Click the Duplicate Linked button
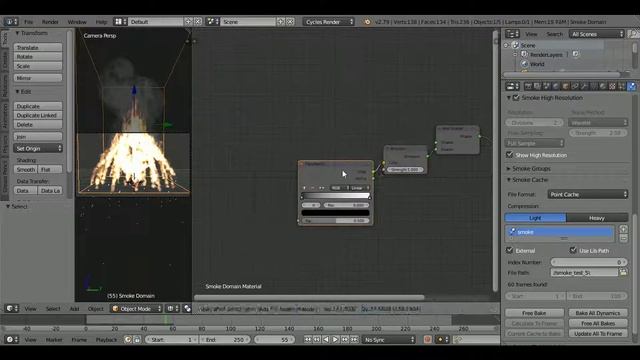The width and height of the screenshot is (640, 360). 38,116
